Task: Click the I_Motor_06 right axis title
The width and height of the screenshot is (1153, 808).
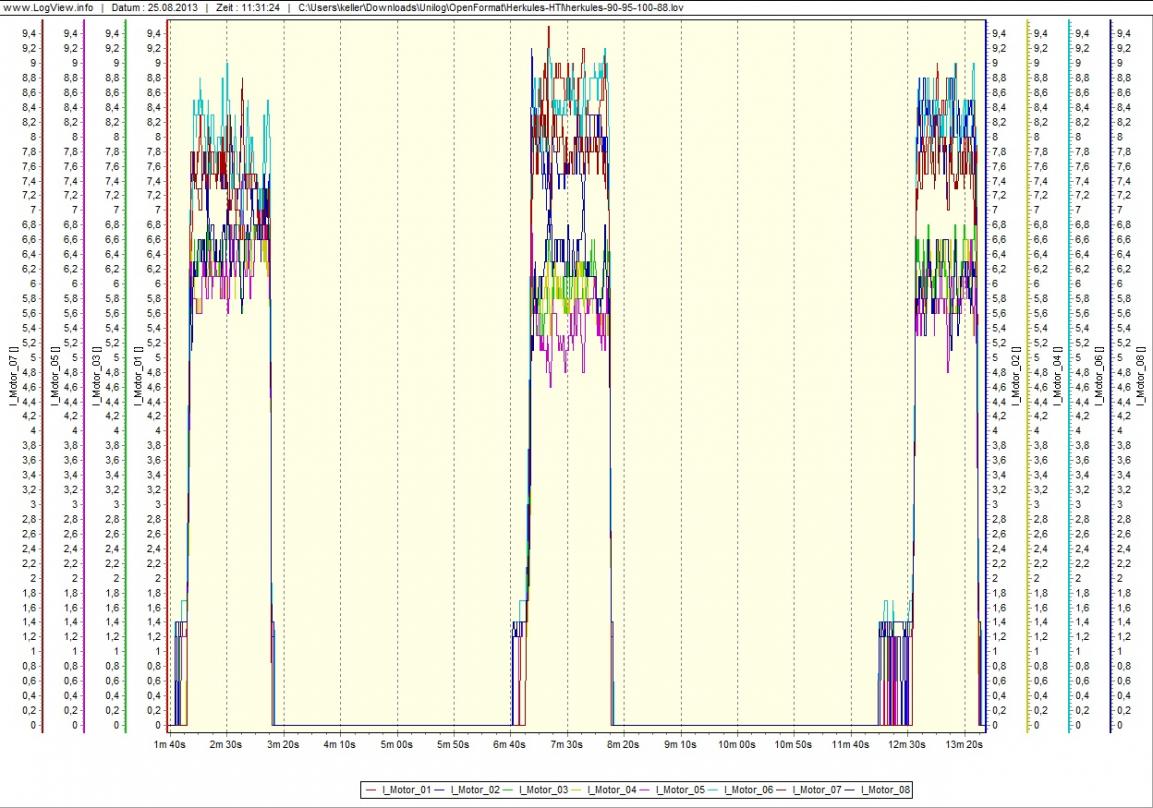Action: [1098, 378]
